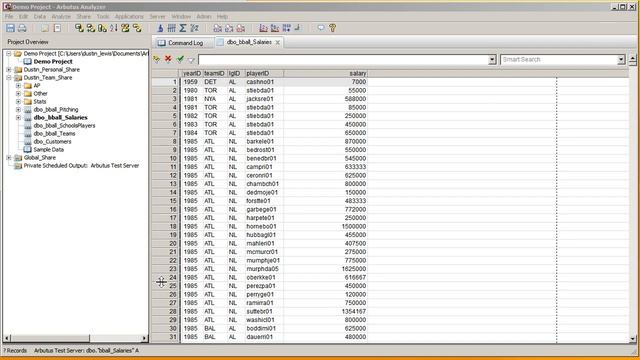Click the Sort icon with up-down arrows
Image resolution: width=640 pixels, height=360 pixels.
coord(113,28)
